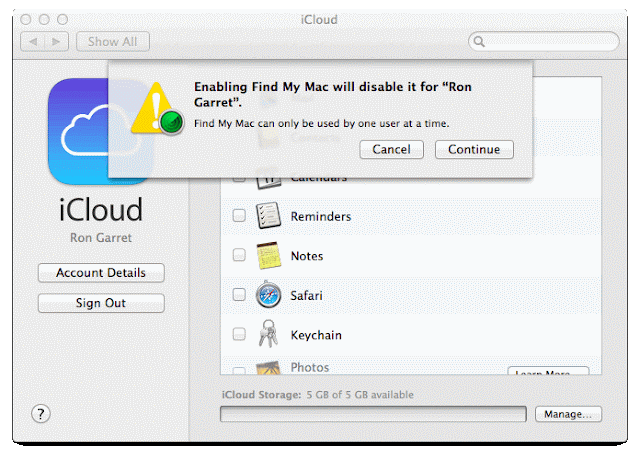Click the Reminders checklist icon

(x=268, y=215)
